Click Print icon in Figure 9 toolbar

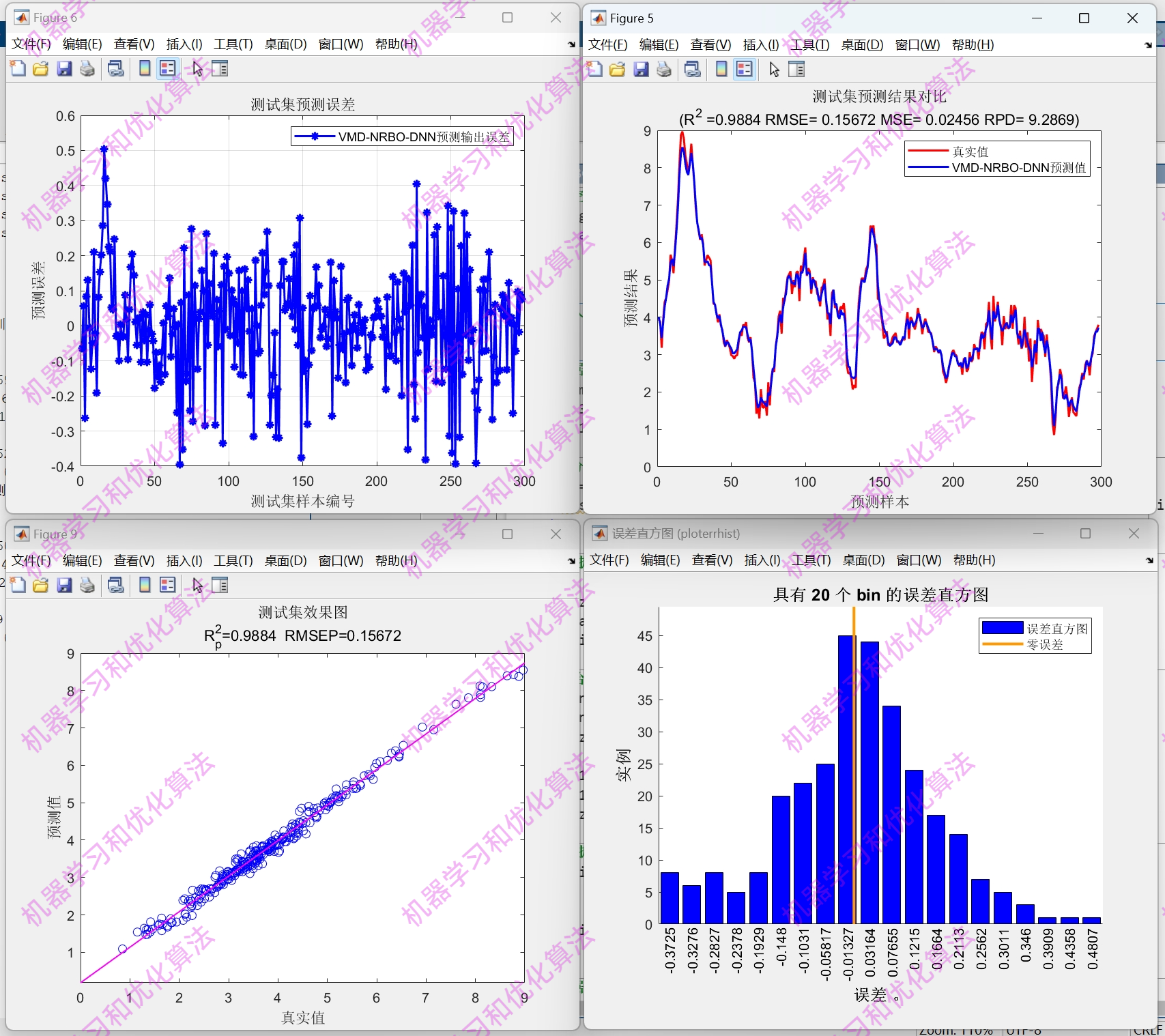pos(87,585)
